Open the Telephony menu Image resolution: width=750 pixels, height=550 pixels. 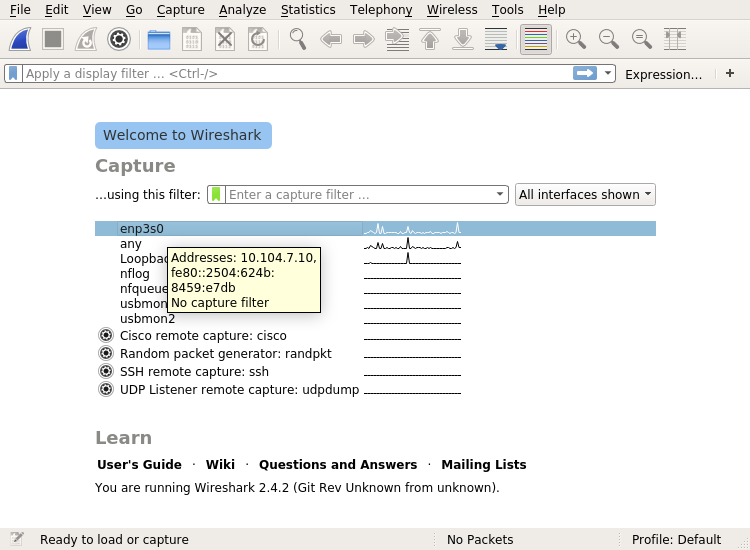tap(381, 10)
